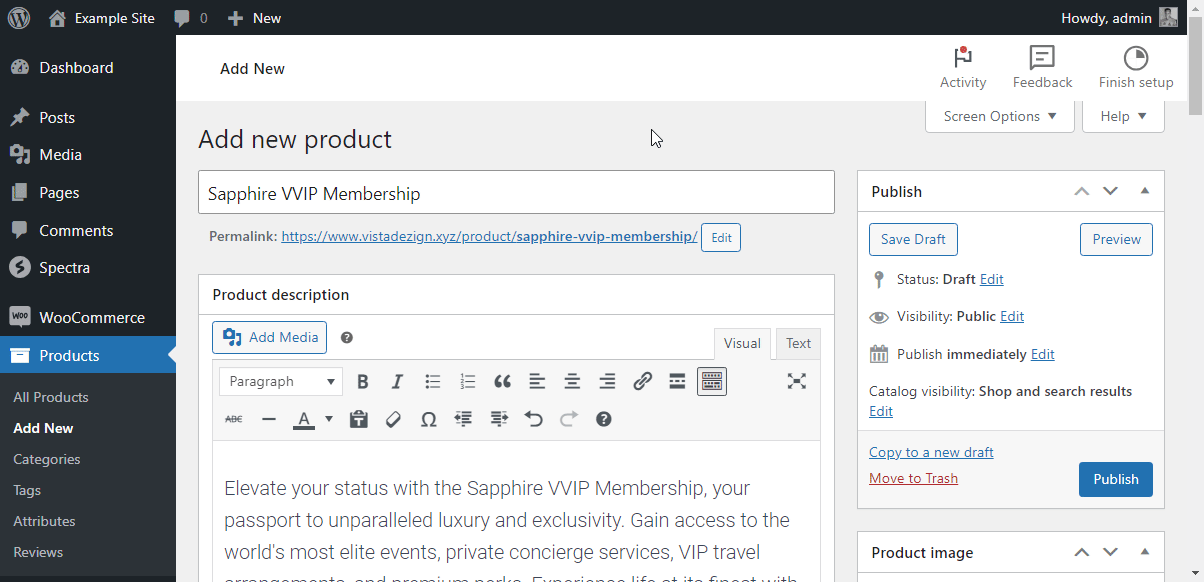1204x582 pixels.
Task: Open product Attributes submenu
Action: 44,521
